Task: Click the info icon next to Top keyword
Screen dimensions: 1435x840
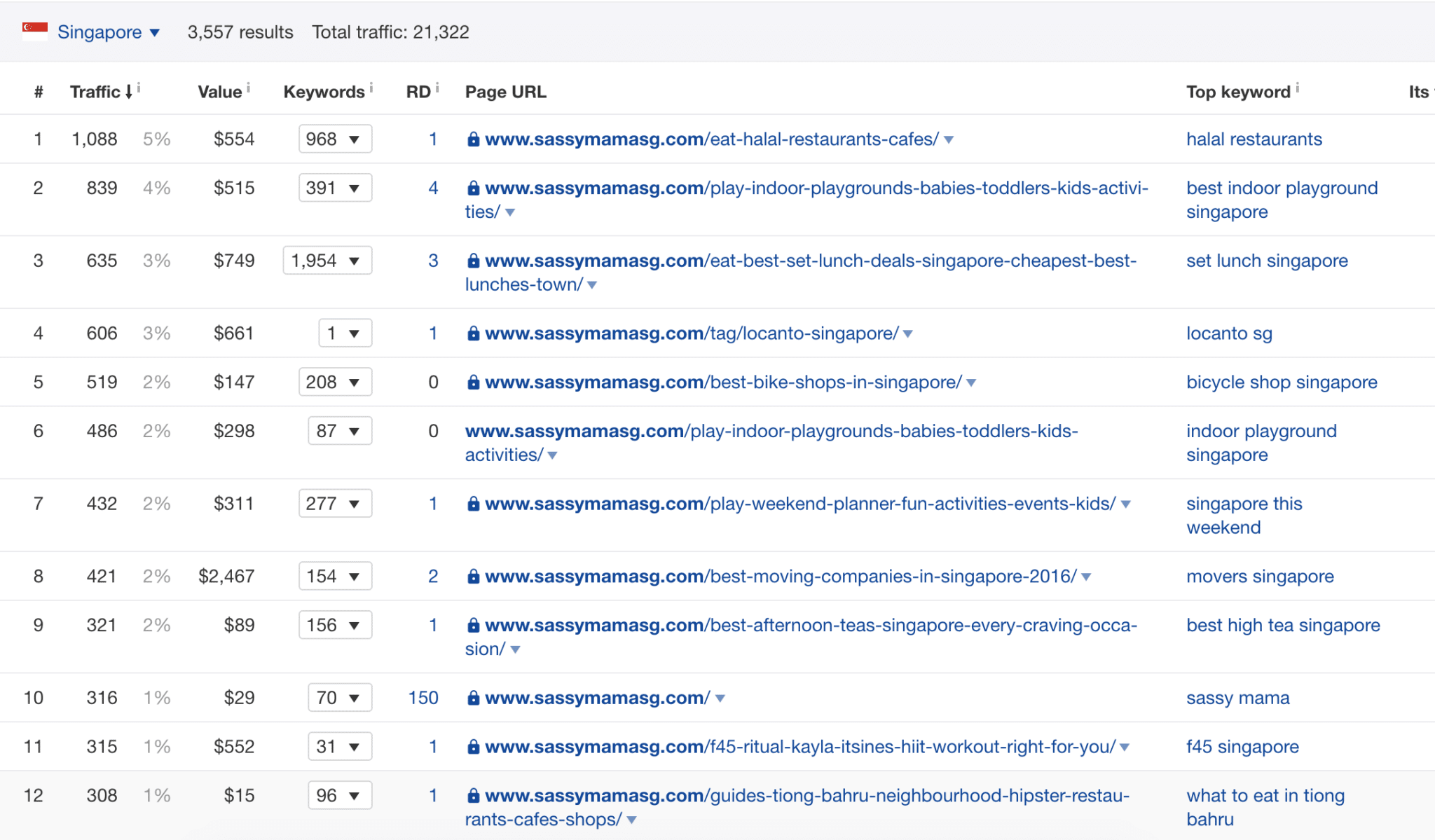Action: point(1298,88)
